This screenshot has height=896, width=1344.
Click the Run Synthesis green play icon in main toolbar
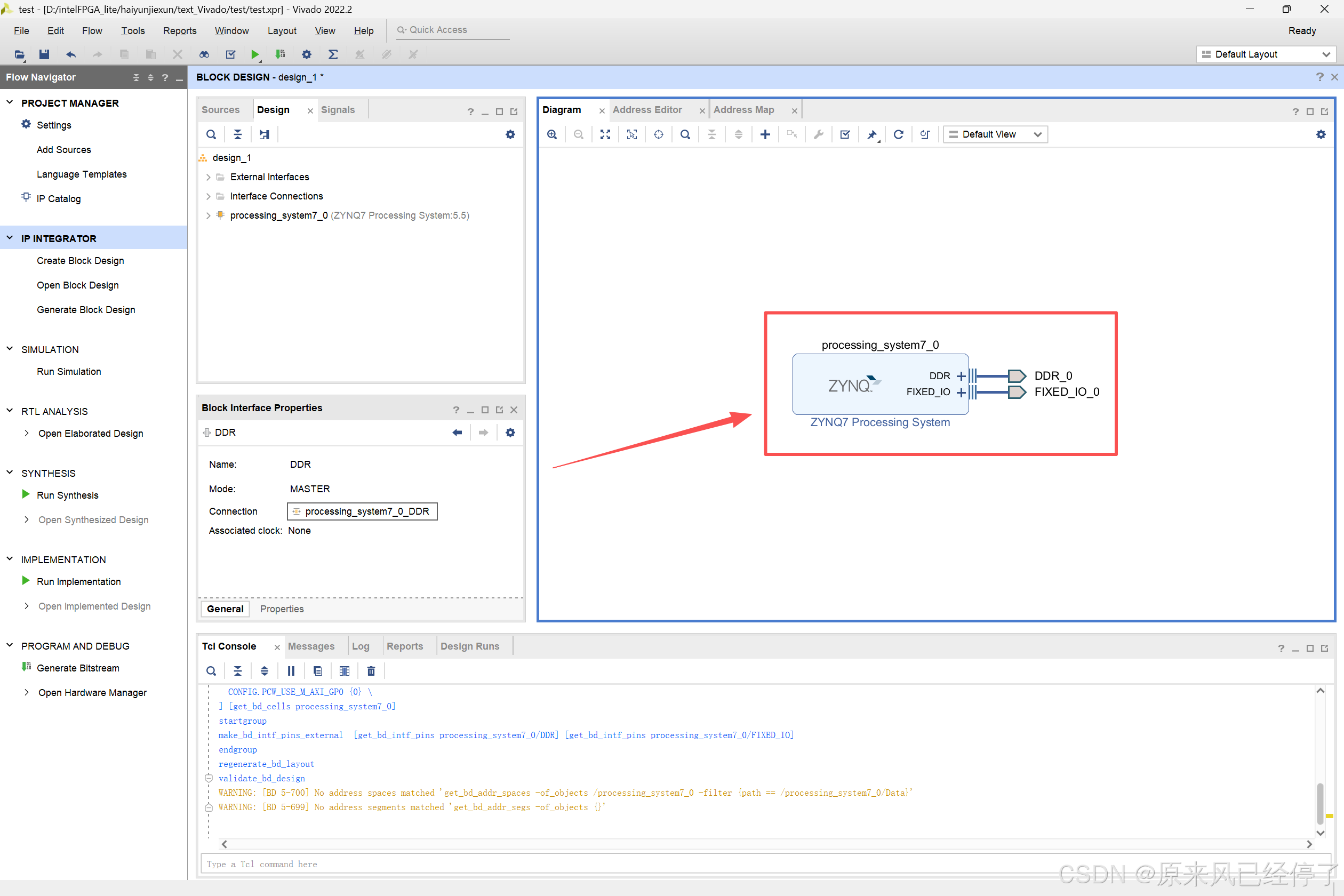(x=255, y=54)
